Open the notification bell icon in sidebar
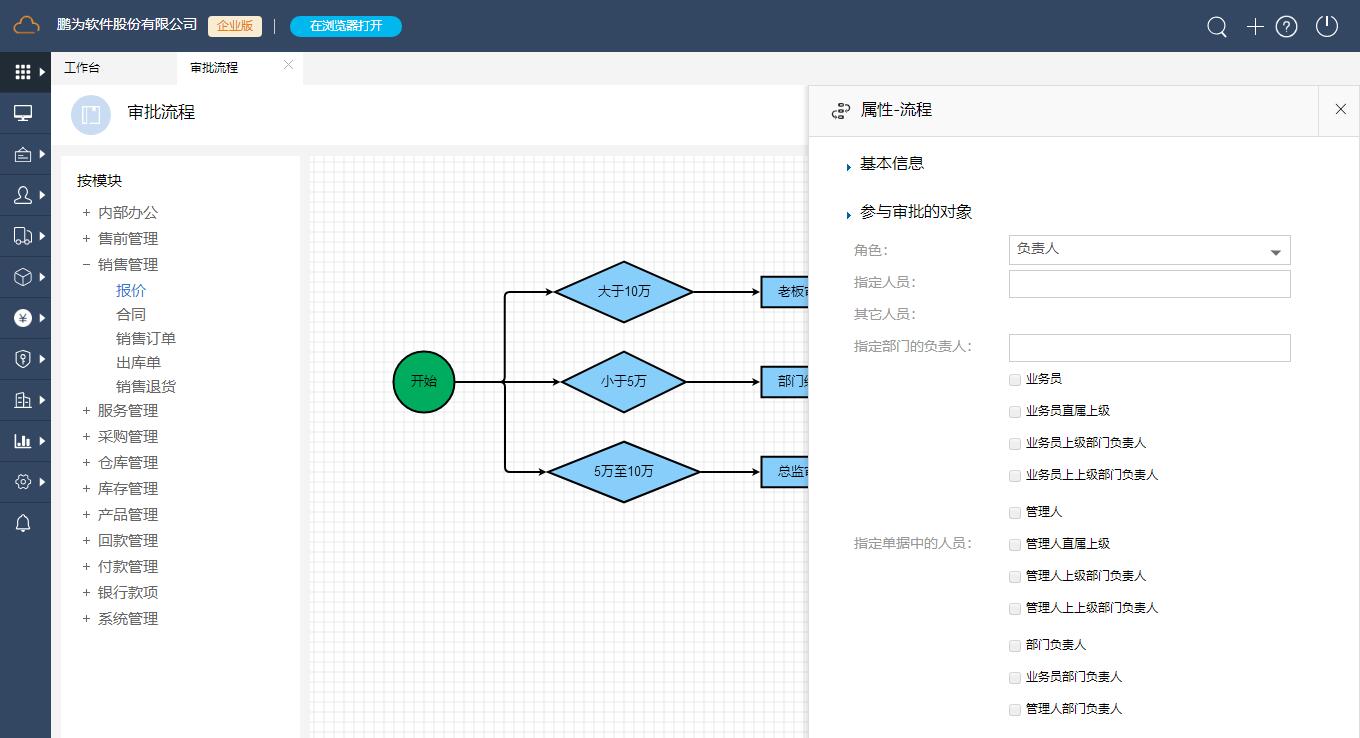The width and height of the screenshot is (1360, 738). [21, 523]
